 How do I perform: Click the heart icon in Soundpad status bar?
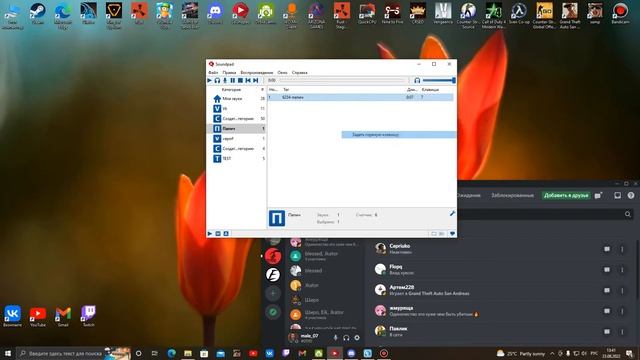click(x=452, y=233)
